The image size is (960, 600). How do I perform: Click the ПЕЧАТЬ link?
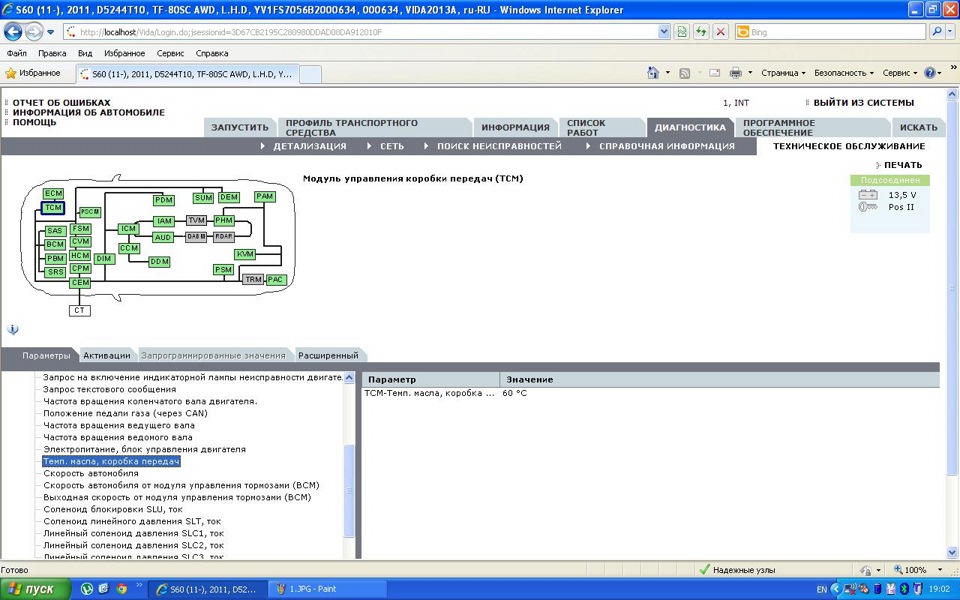(x=903, y=165)
